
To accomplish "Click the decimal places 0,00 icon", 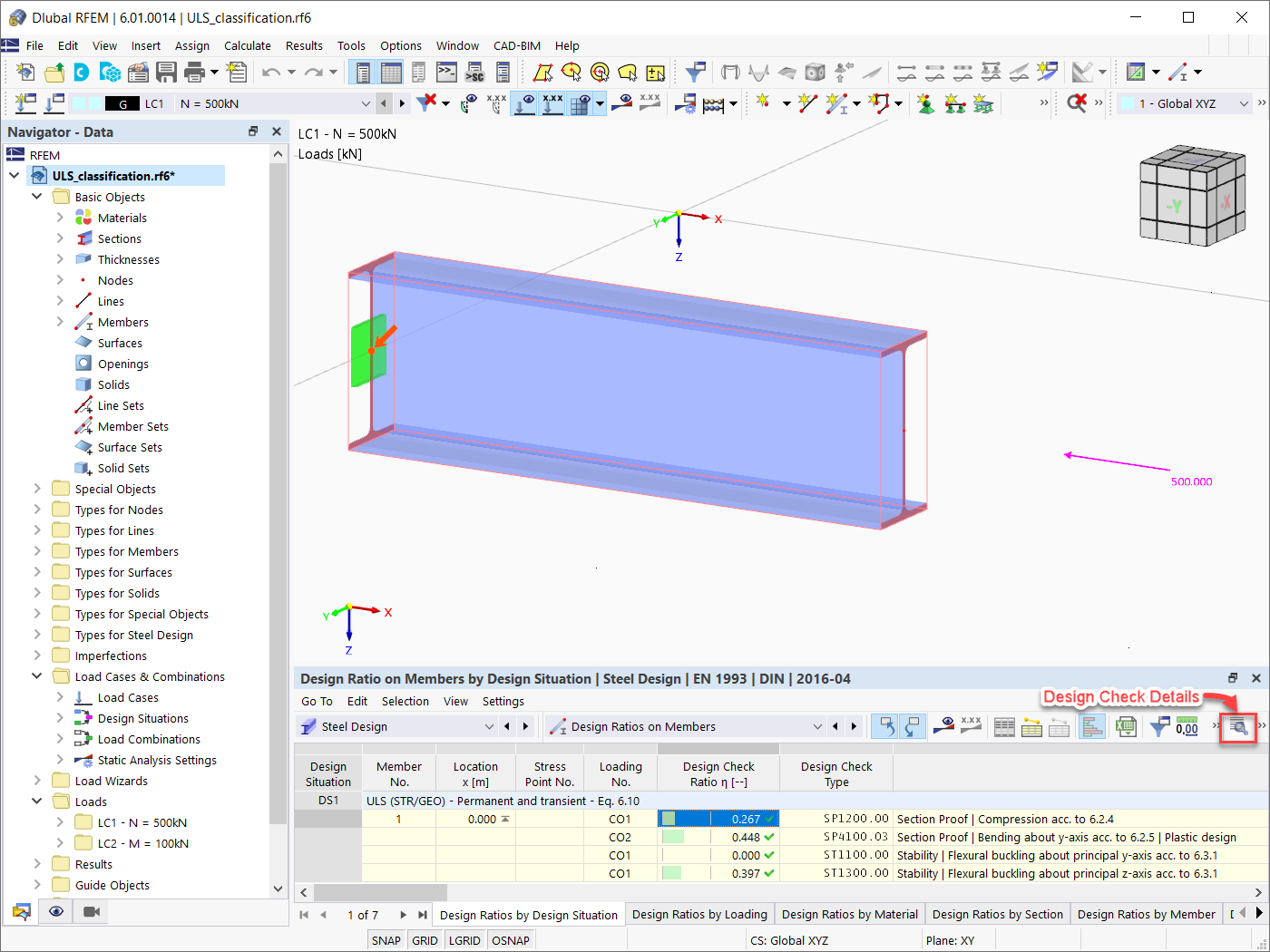I will click(1188, 726).
